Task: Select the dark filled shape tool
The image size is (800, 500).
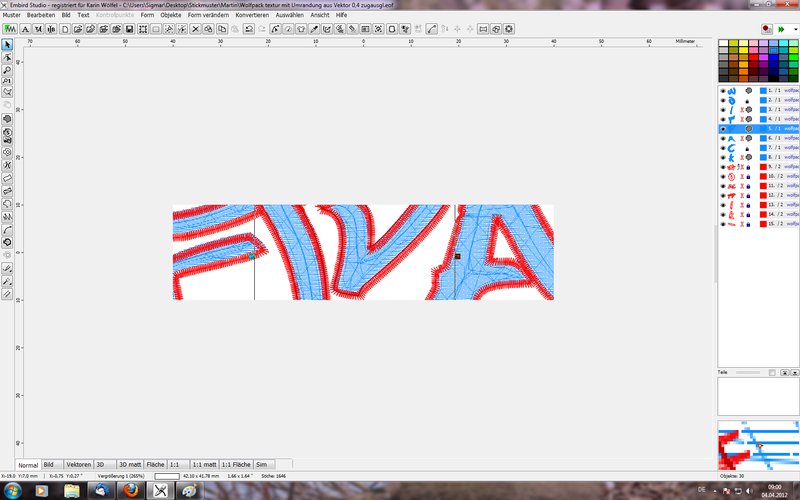Action: (7, 119)
